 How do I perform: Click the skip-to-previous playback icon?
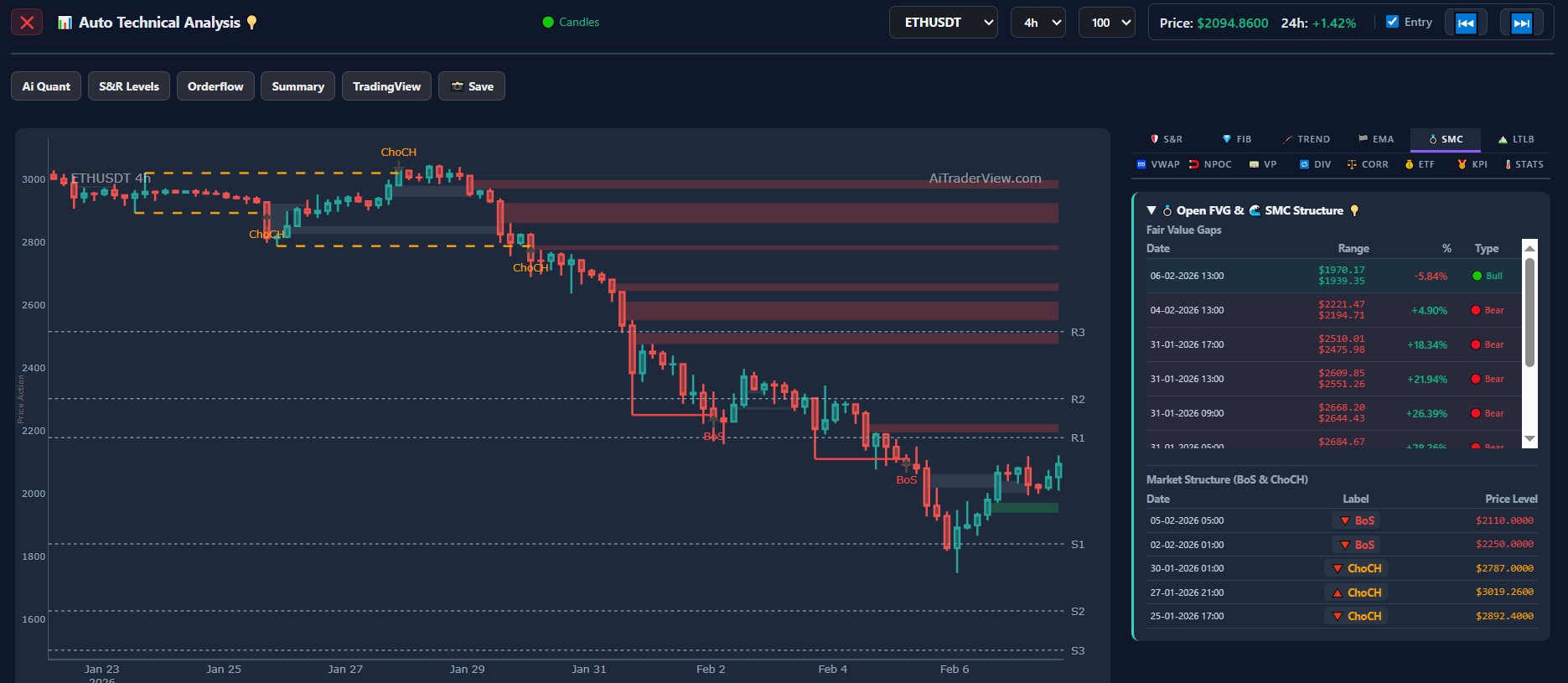coord(1466,23)
